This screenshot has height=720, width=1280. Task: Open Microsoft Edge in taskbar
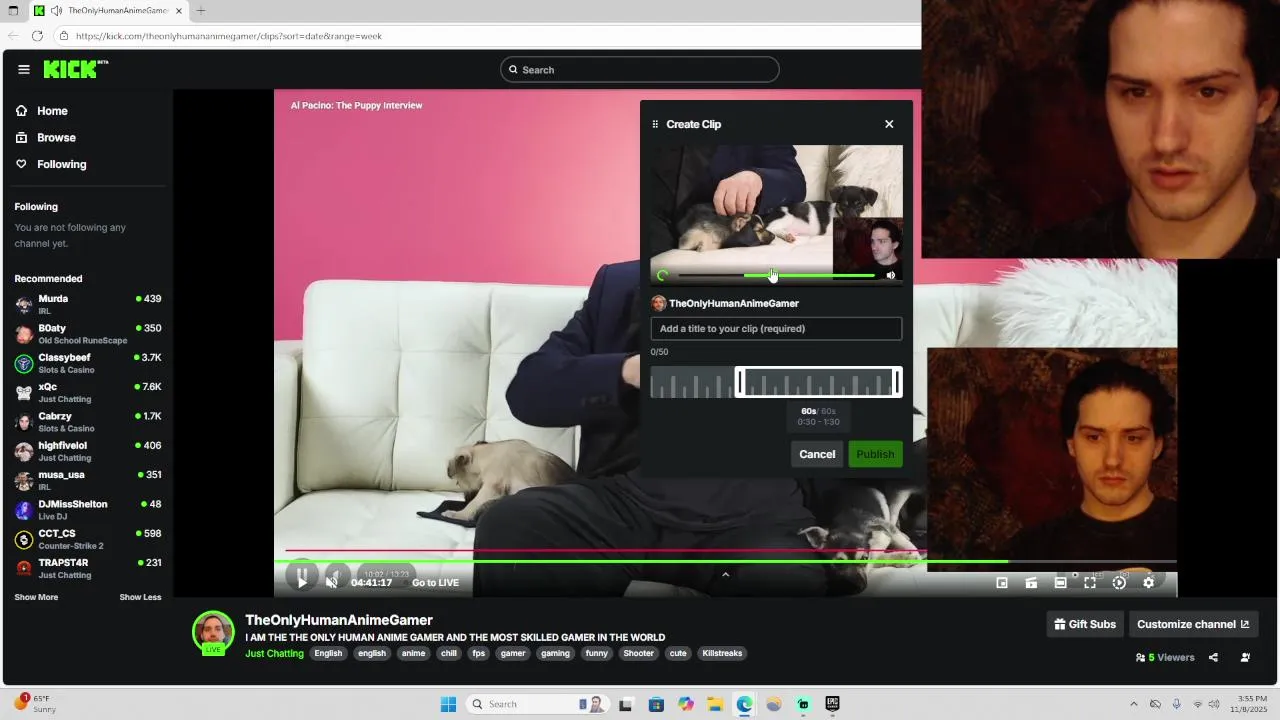(744, 704)
